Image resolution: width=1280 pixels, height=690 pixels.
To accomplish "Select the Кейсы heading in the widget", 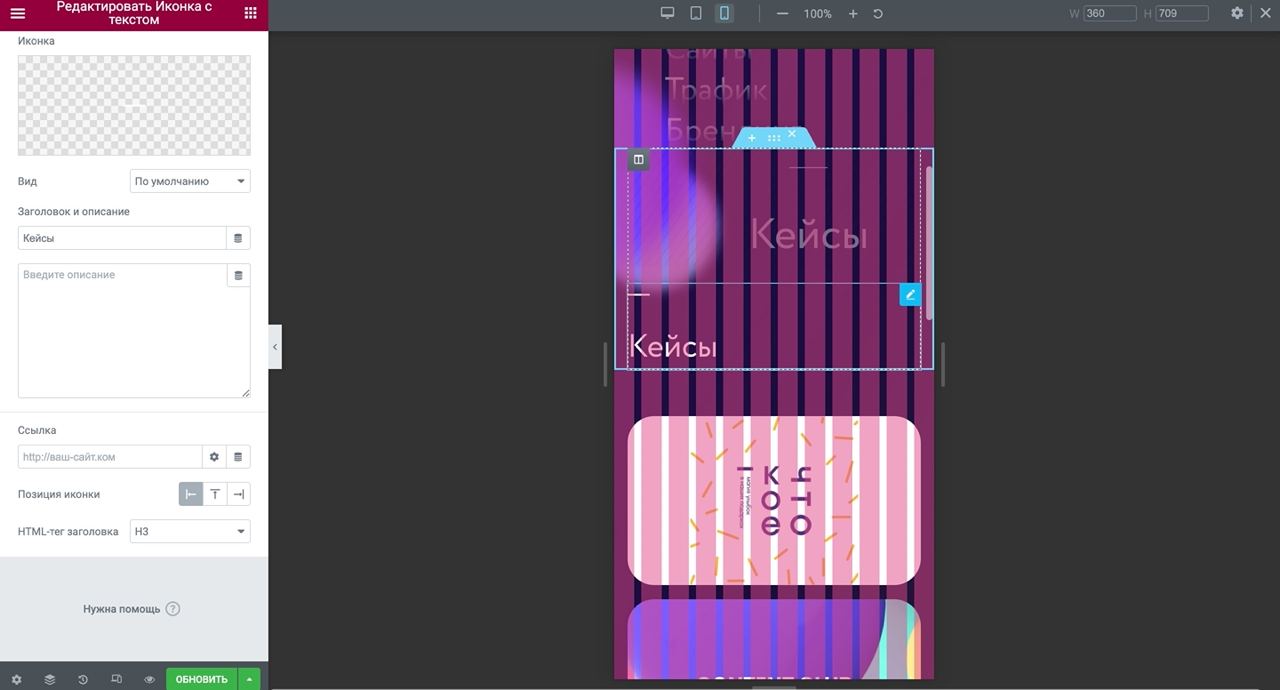I will [x=673, y=347].
